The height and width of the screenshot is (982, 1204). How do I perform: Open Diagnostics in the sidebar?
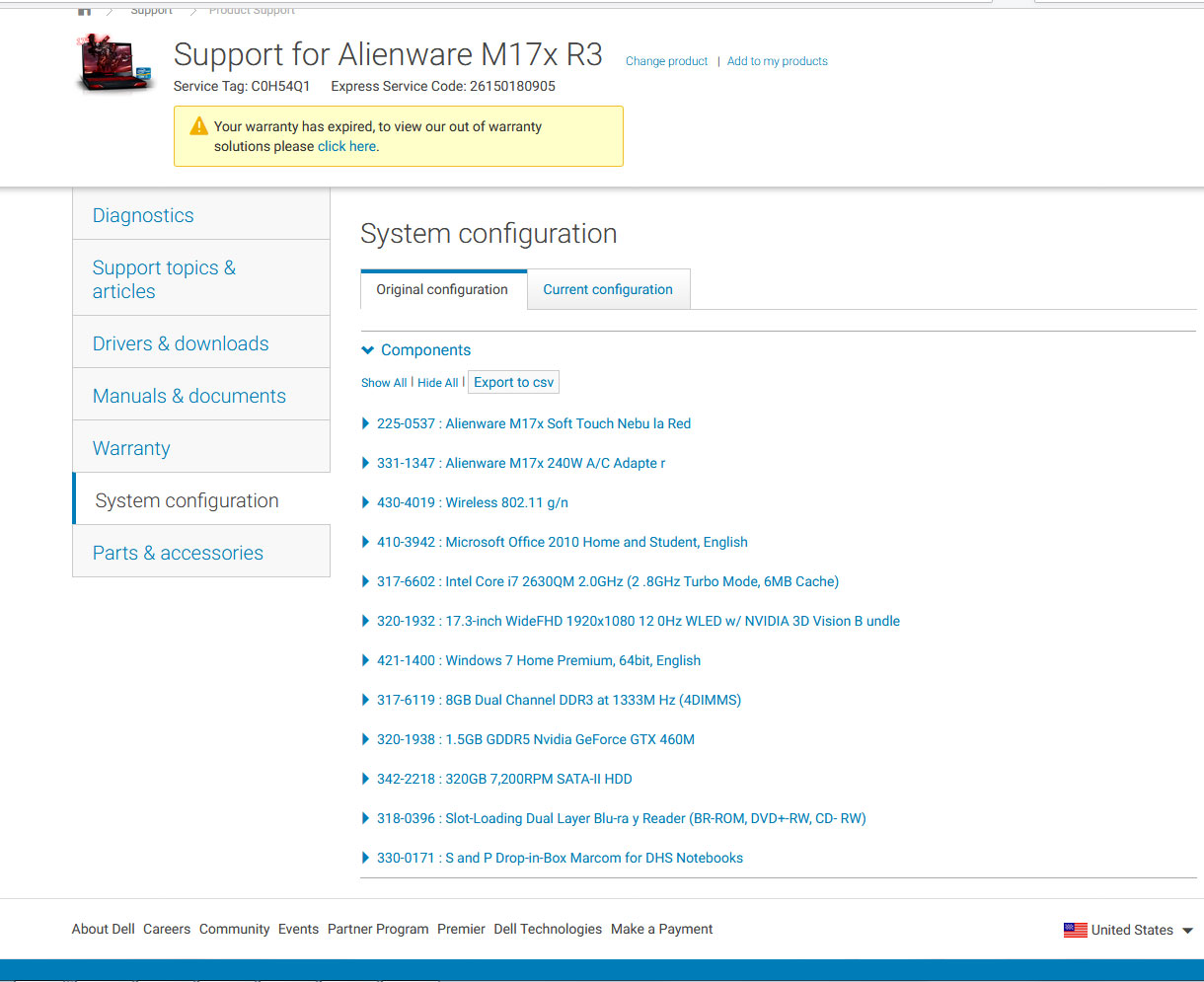click(x=201, y=215)
